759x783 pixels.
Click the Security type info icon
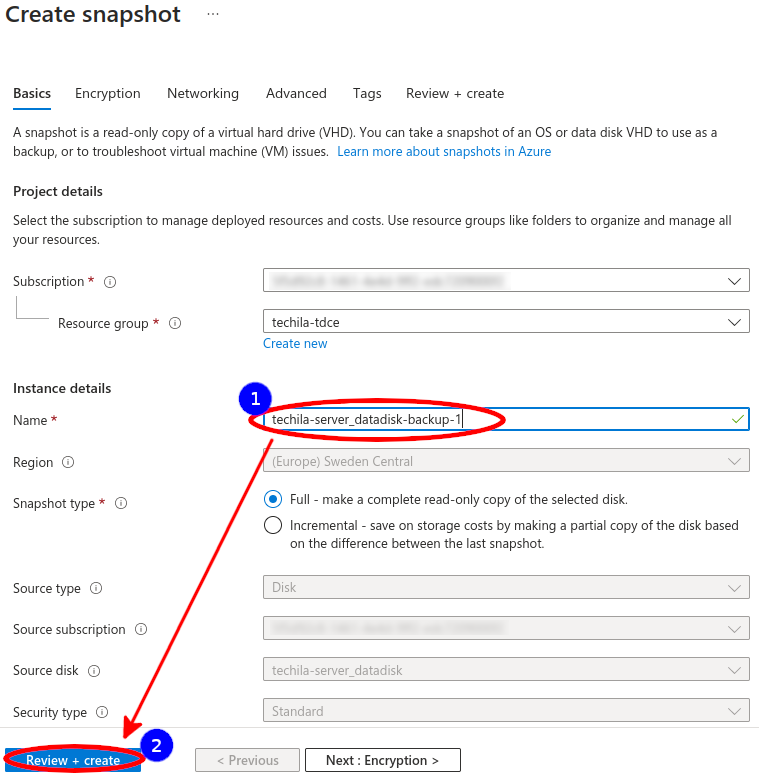coord(102,712)
